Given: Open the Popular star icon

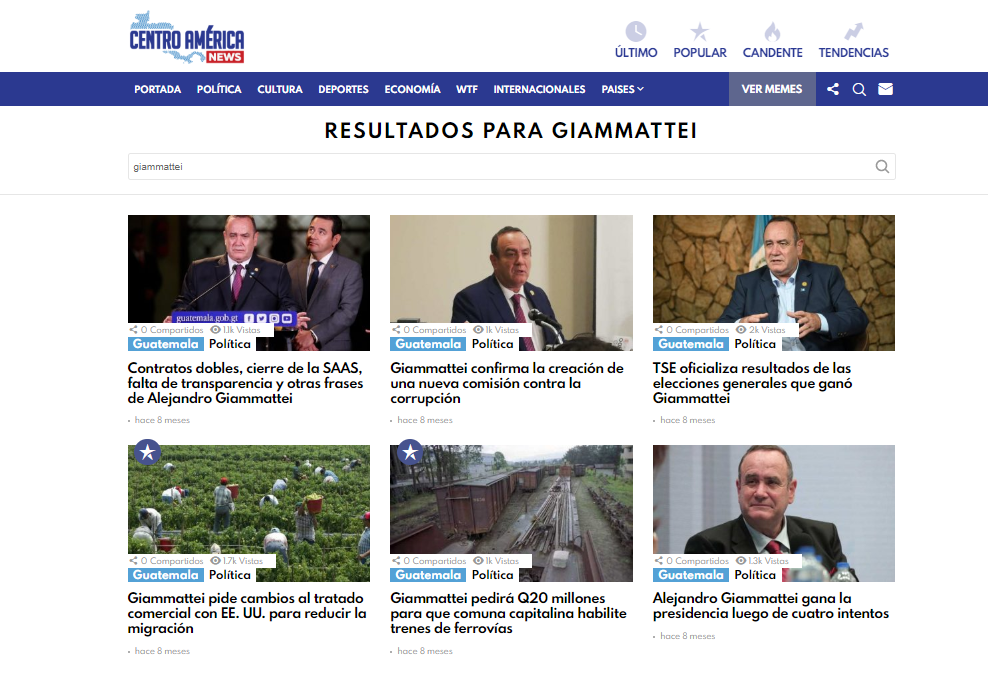Looking at the screenshot, I should point(699,32).
